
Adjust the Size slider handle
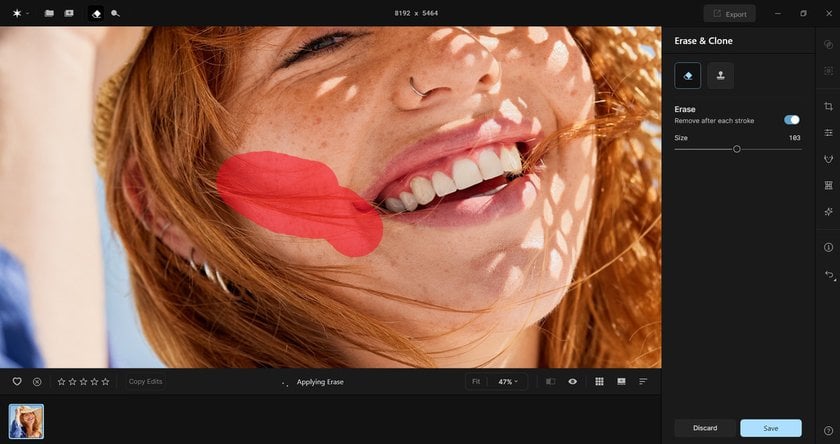[x=737, y=149]
